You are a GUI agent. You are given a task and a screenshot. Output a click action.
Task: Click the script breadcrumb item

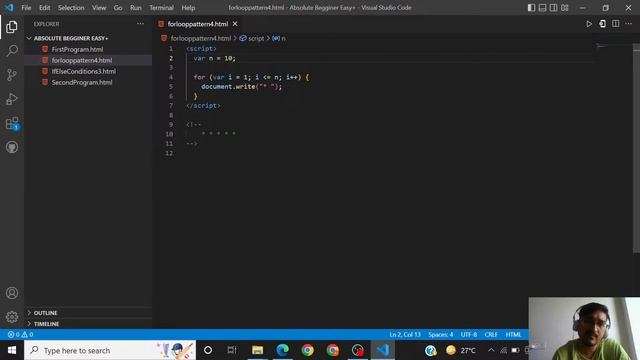pyautogui.click(x=256, y=38)
